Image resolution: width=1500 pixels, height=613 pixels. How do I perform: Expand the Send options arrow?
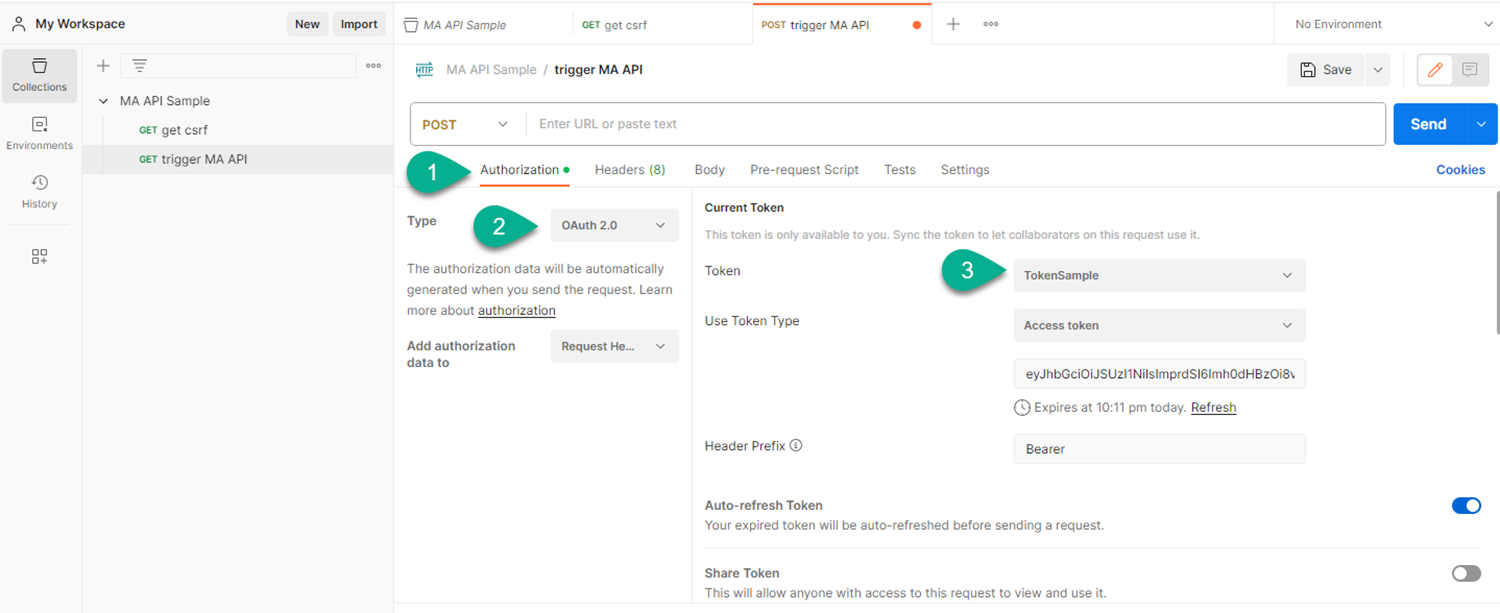pos(1481,124)
